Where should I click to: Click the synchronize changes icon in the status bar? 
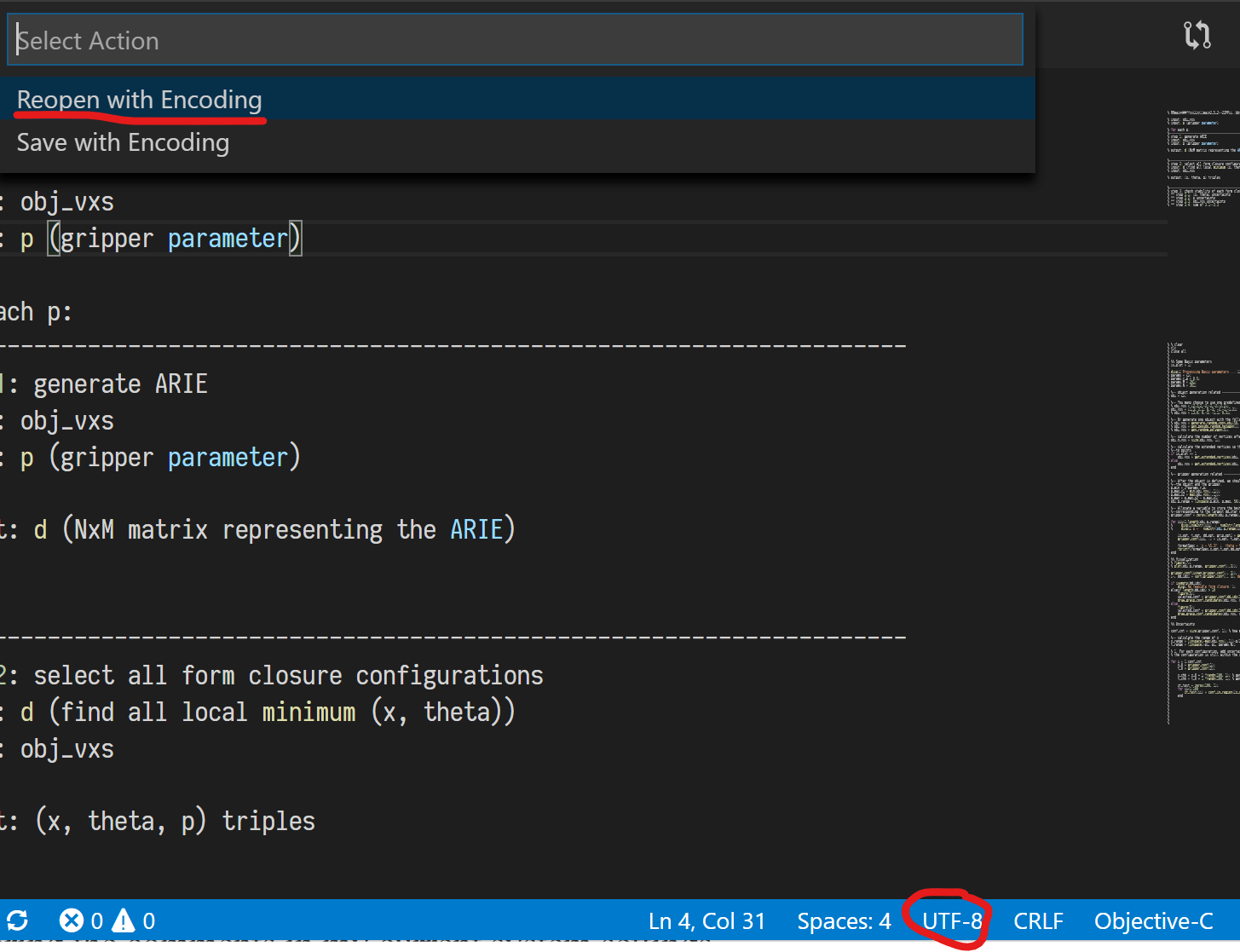point(16,920)
